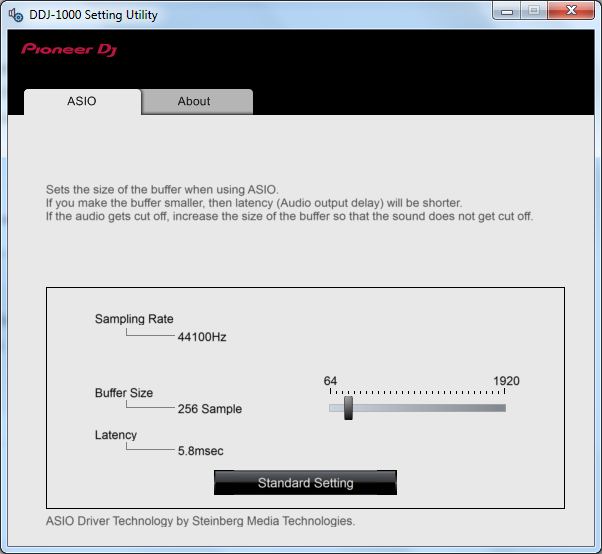Click the DDJ-1000 speaker icon in title bar
Viewport: 602px width, 554px height.
[x=16, y=15]
